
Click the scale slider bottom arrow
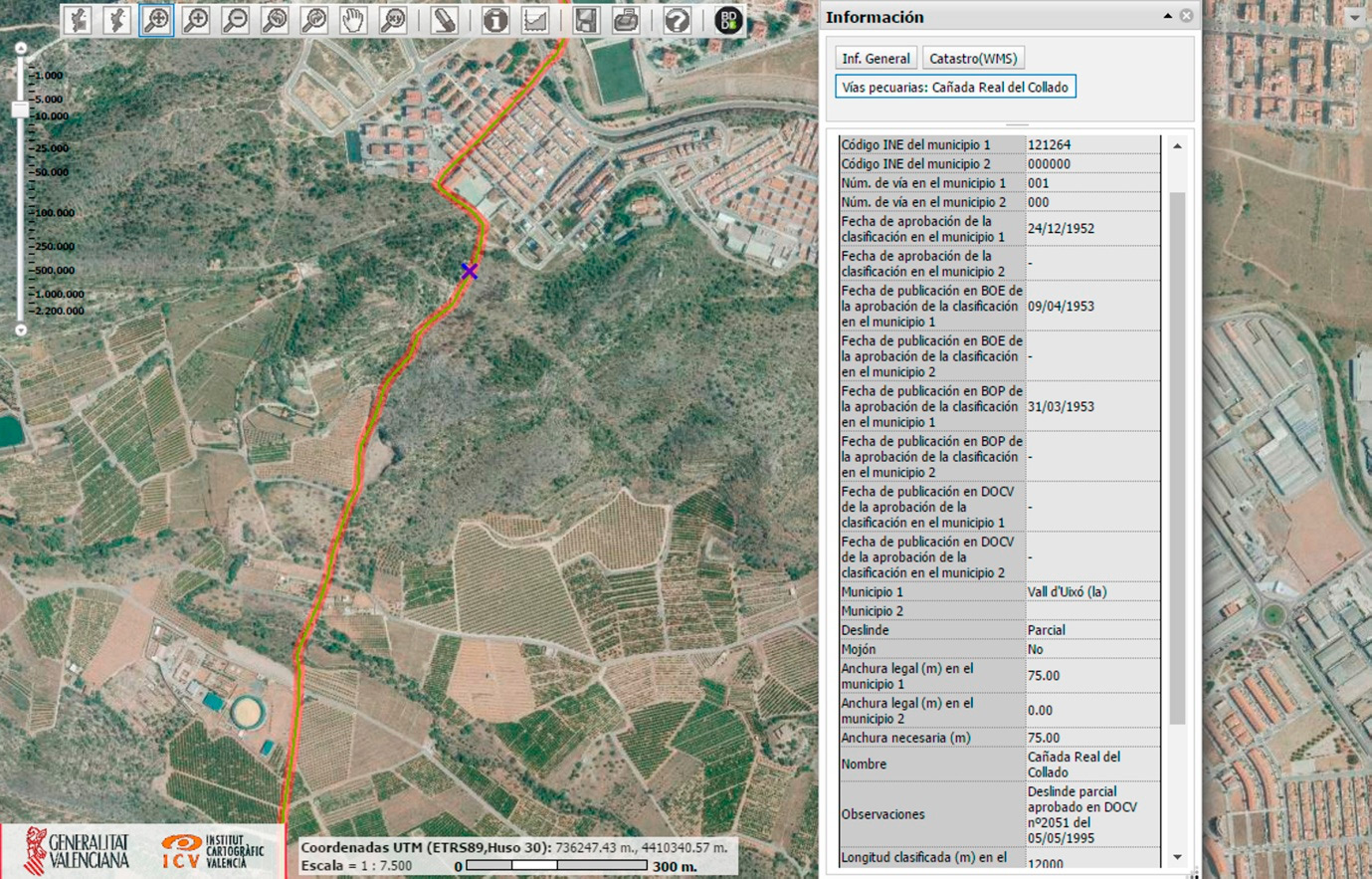(21, 330)
